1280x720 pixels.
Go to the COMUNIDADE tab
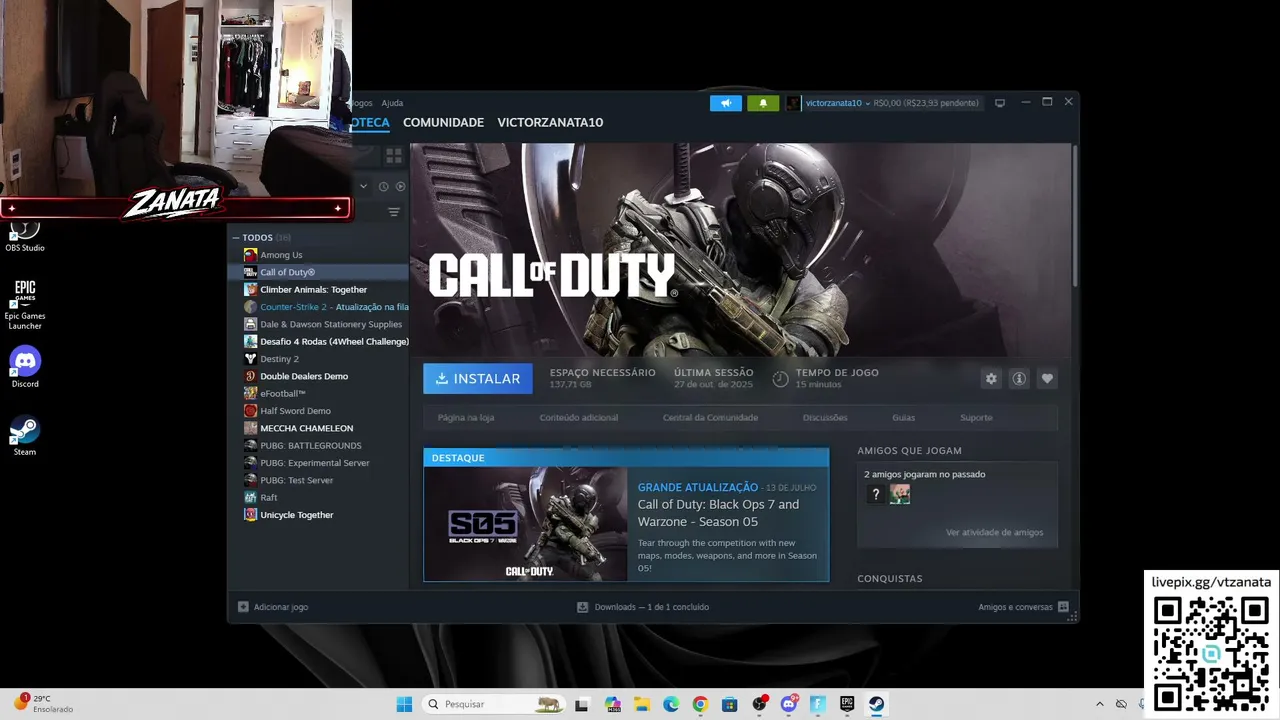click(443, 123)
